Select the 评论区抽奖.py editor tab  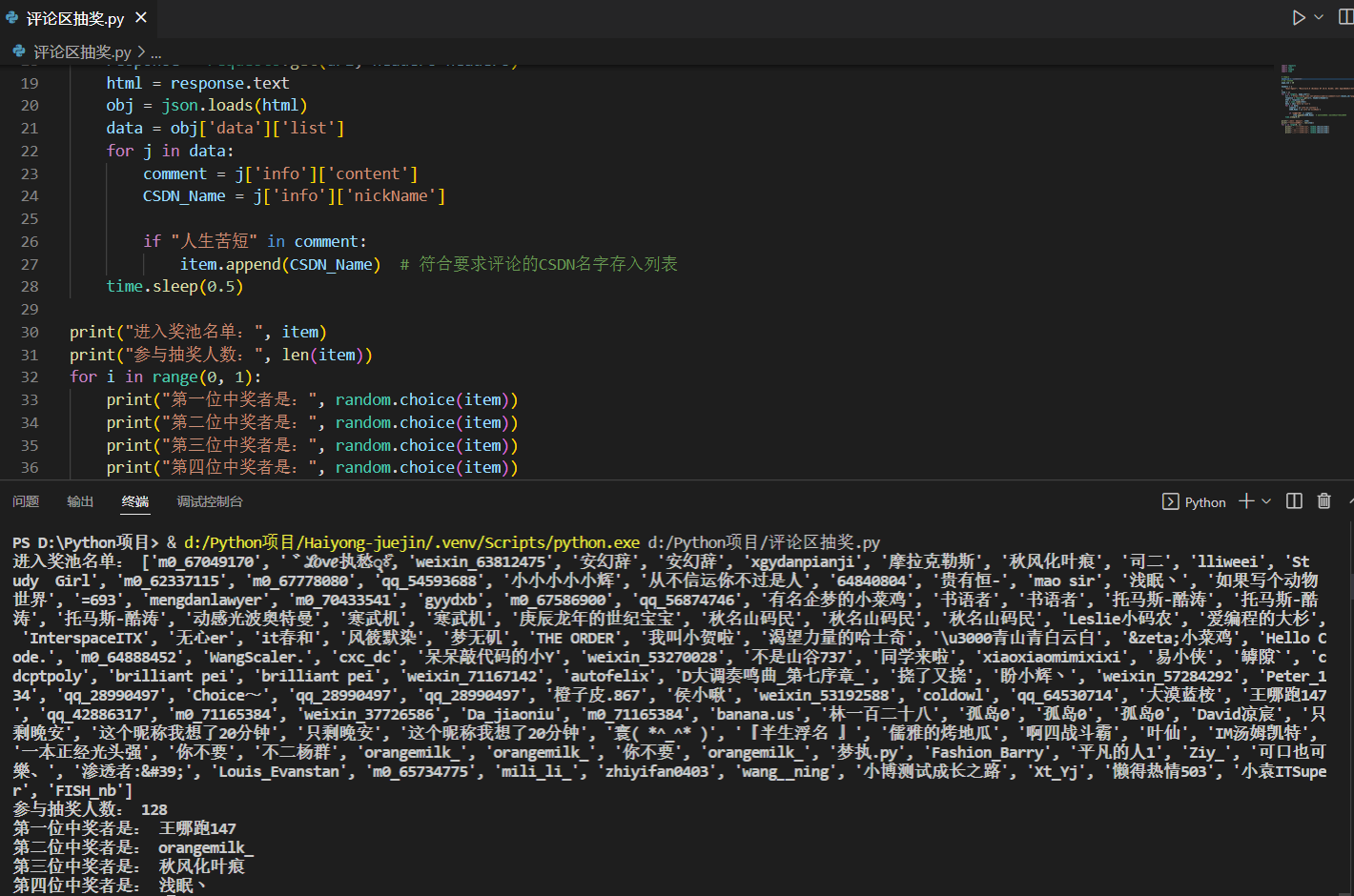tap(76, 18)
